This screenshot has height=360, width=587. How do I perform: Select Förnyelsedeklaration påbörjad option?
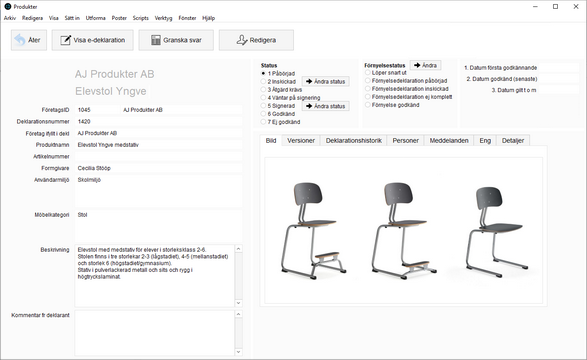point(368,80)
